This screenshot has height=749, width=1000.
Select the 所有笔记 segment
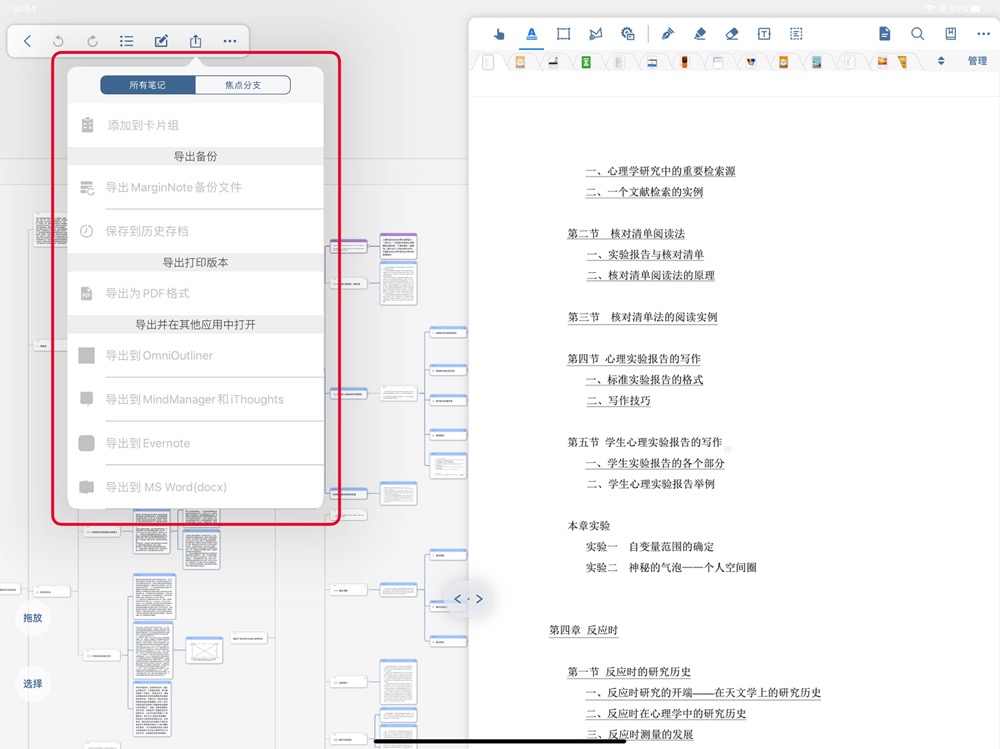[148, 84]
